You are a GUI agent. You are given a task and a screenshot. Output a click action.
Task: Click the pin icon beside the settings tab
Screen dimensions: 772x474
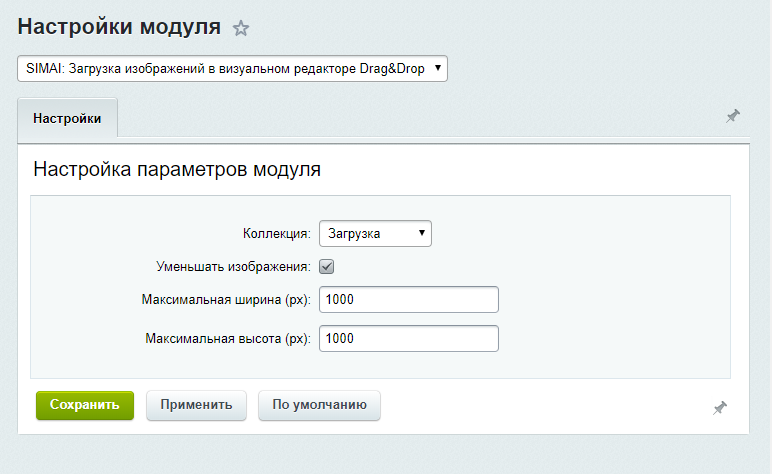coord(733,117)
